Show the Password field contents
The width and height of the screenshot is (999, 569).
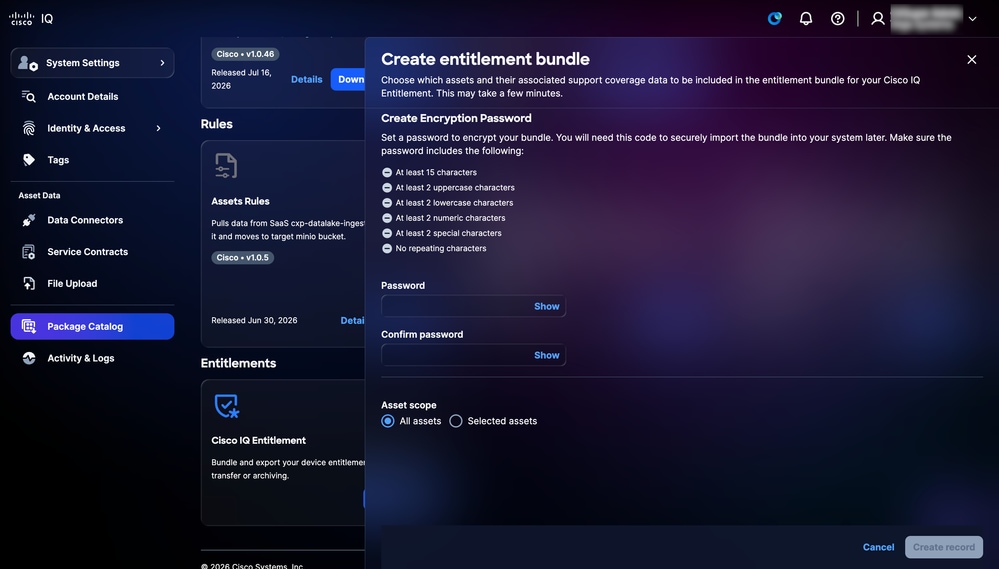point(547,306)
